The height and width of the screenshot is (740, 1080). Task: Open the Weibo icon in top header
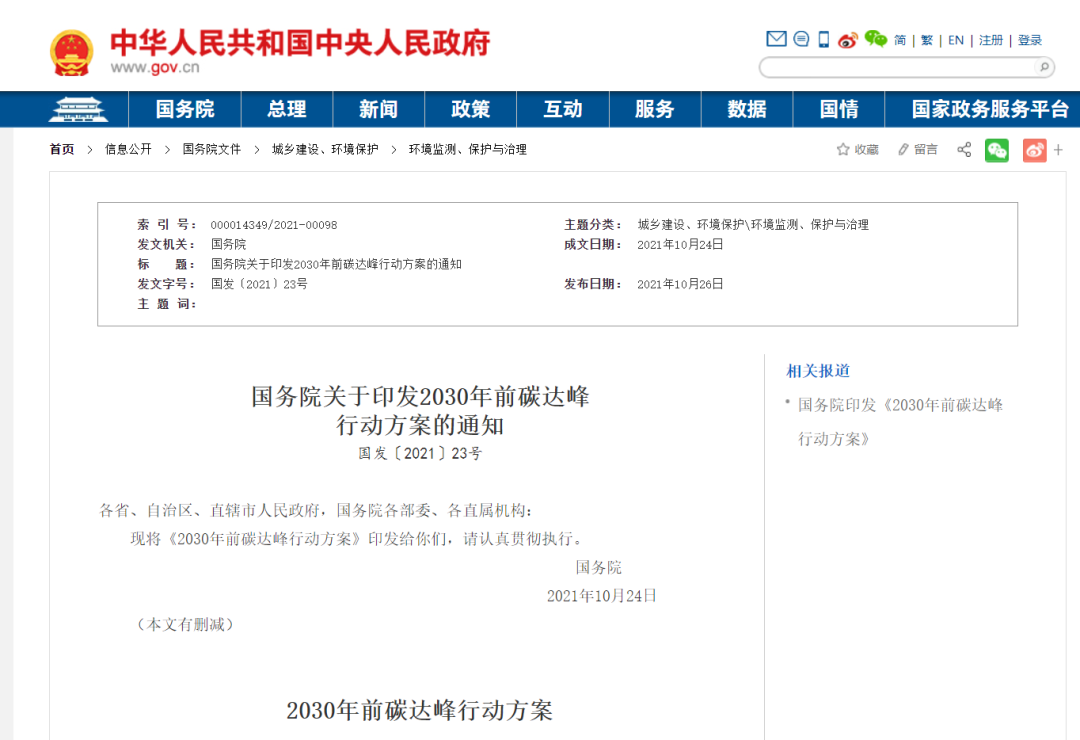(848, 40)
